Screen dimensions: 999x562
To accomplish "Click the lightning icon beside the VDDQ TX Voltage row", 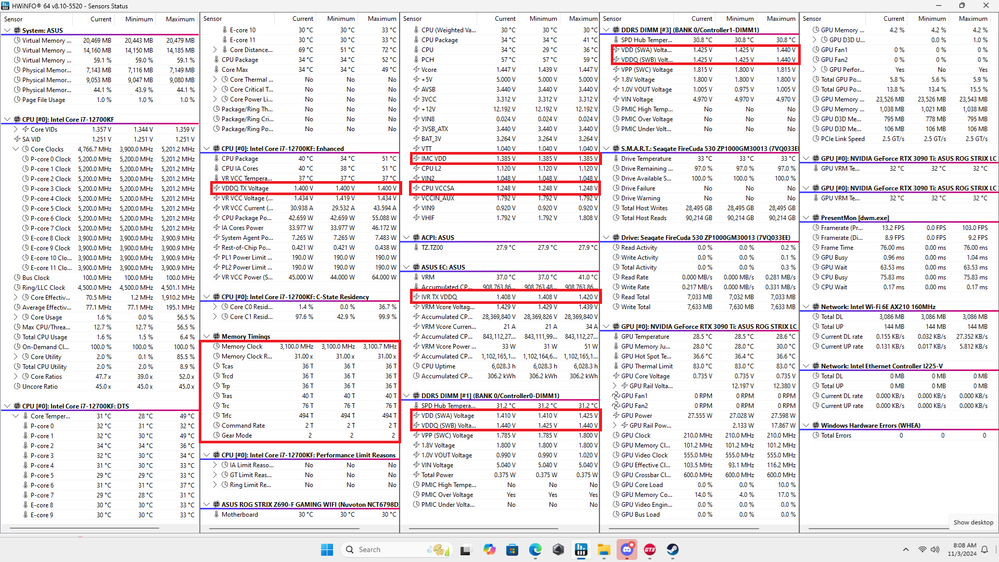I will pyautogui.click(x=216, y=189).
